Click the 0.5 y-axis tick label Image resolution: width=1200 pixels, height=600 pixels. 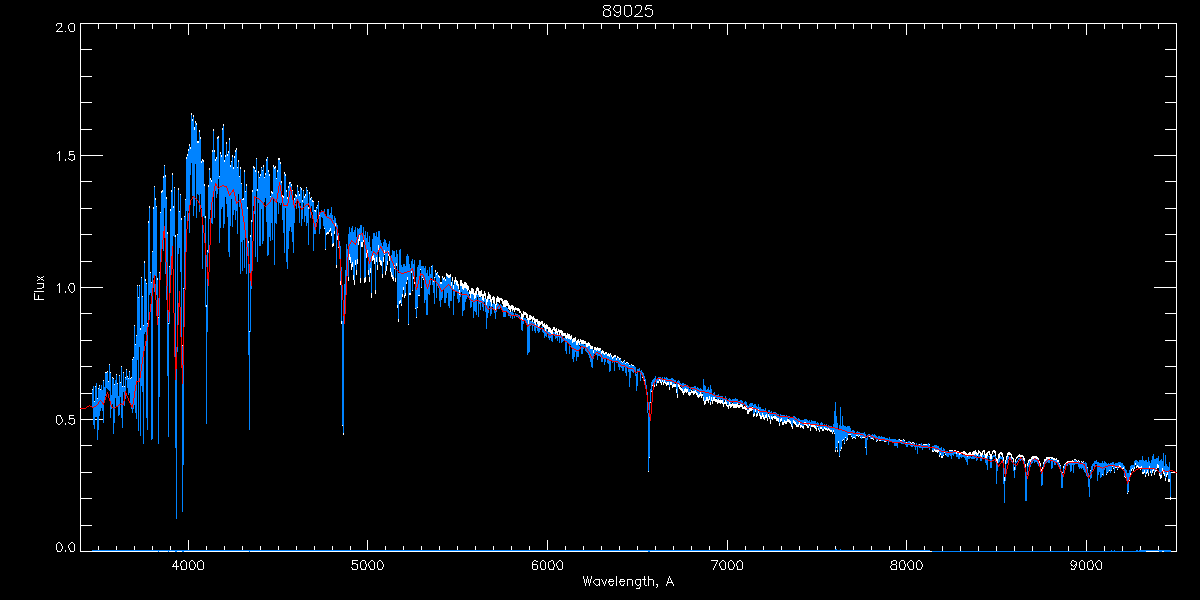click(x=65, y=419)
